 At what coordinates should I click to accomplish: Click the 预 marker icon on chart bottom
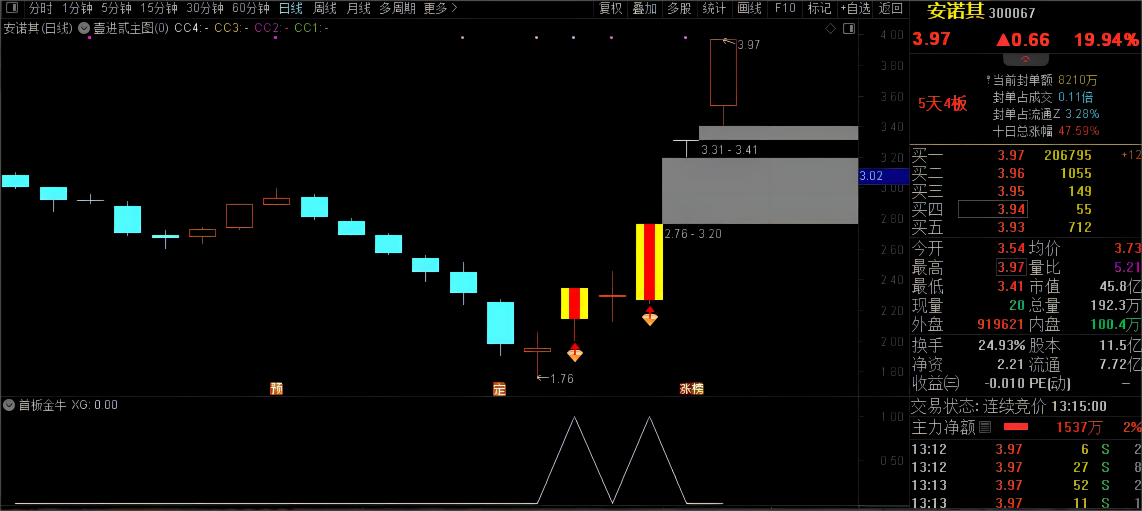pos(276,389)
